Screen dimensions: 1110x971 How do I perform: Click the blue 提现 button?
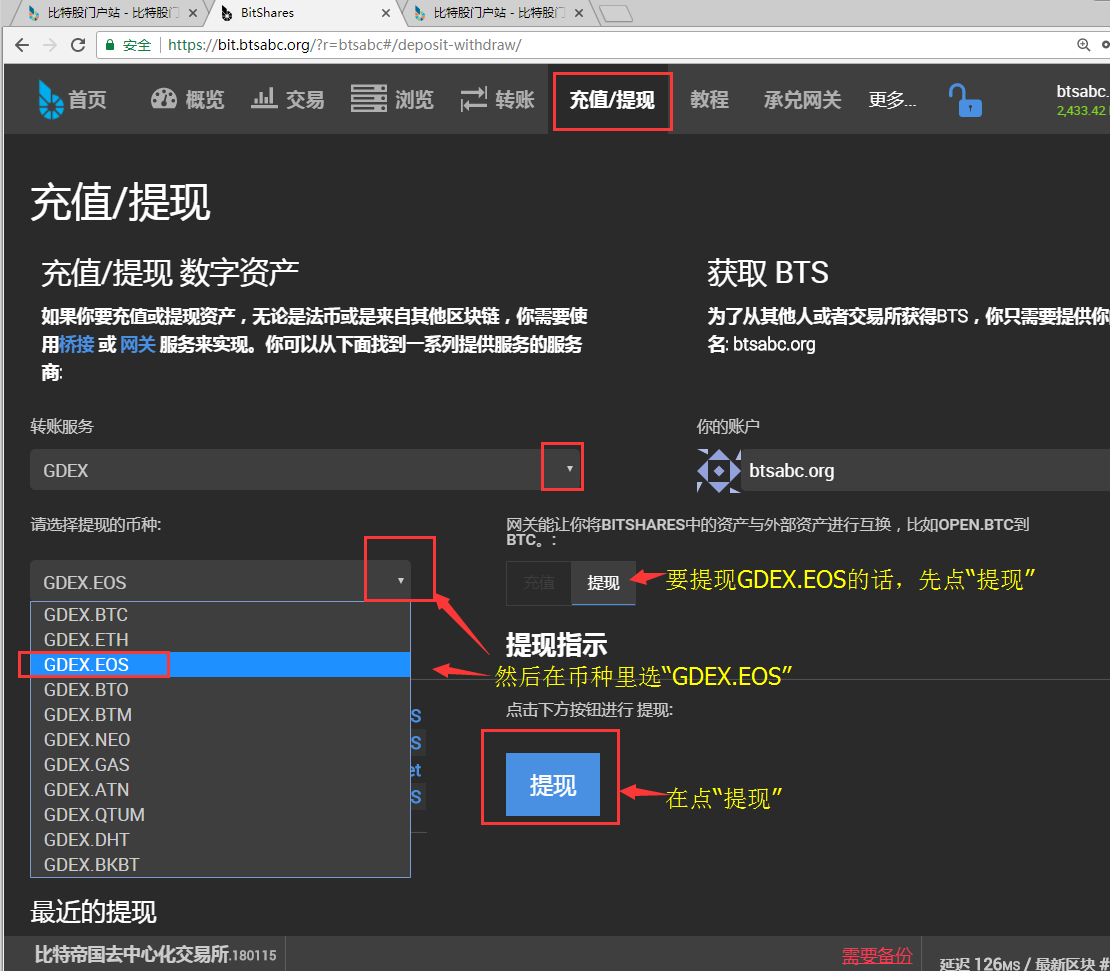tap(553, 784)
